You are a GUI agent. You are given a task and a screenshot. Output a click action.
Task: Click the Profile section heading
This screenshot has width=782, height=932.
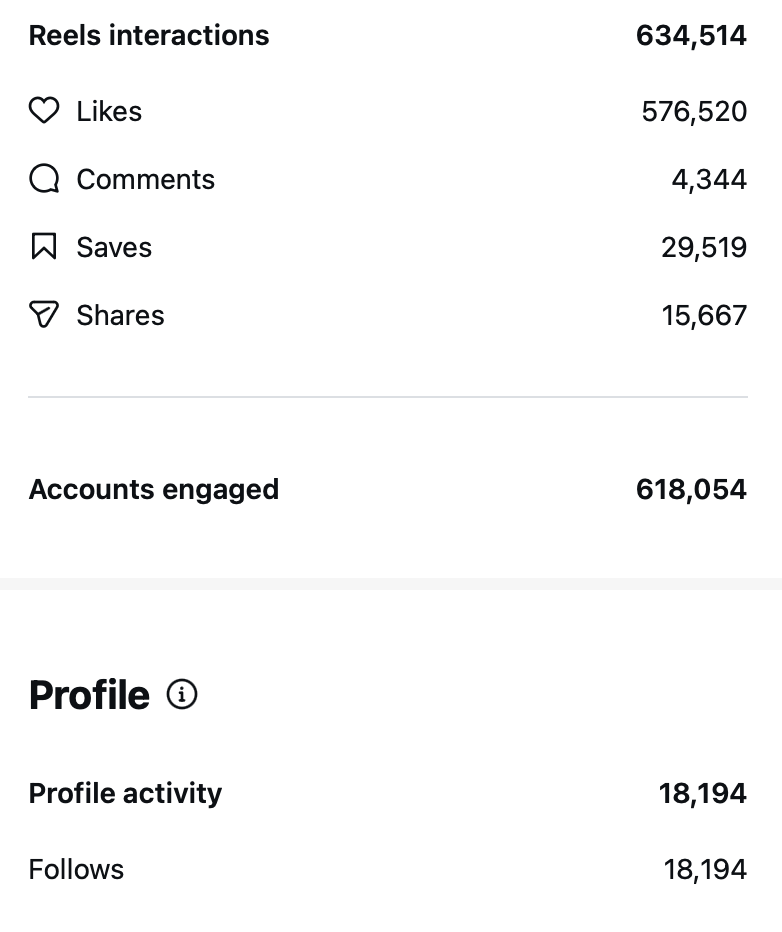pos(89,695)
